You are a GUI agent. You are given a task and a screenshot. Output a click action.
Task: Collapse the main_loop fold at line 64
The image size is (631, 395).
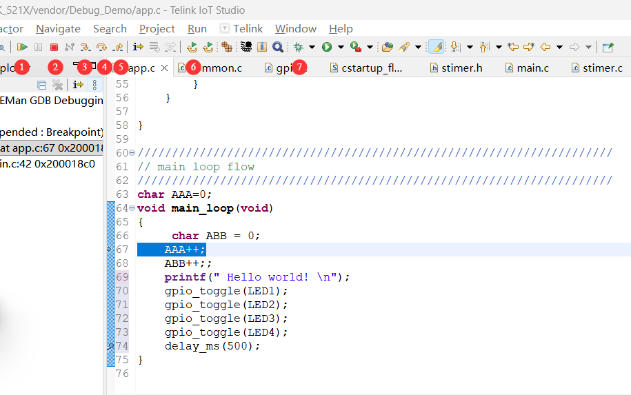pos(132,208)
